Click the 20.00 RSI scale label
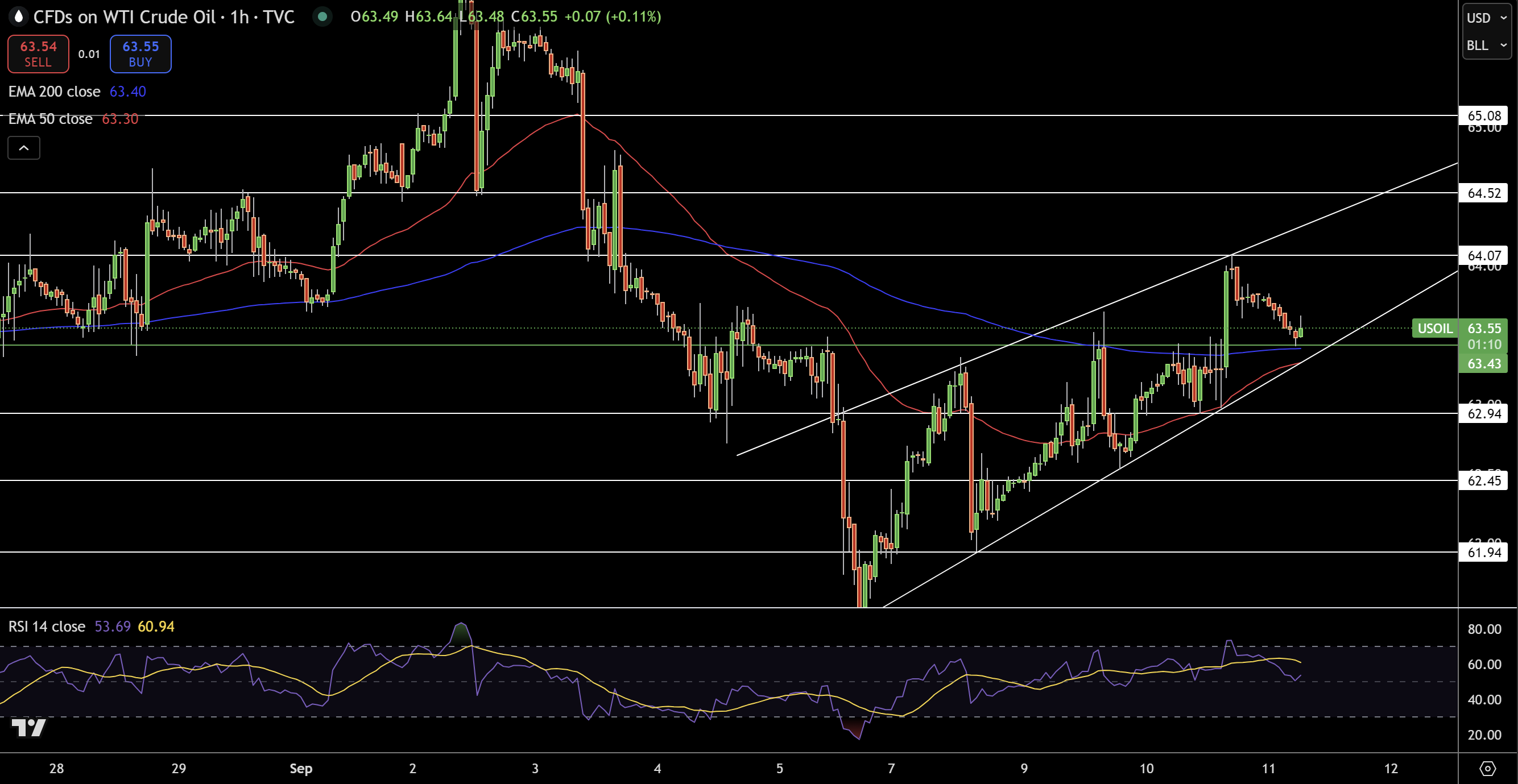This screenshot has width=1518, height=784. 1484,735
